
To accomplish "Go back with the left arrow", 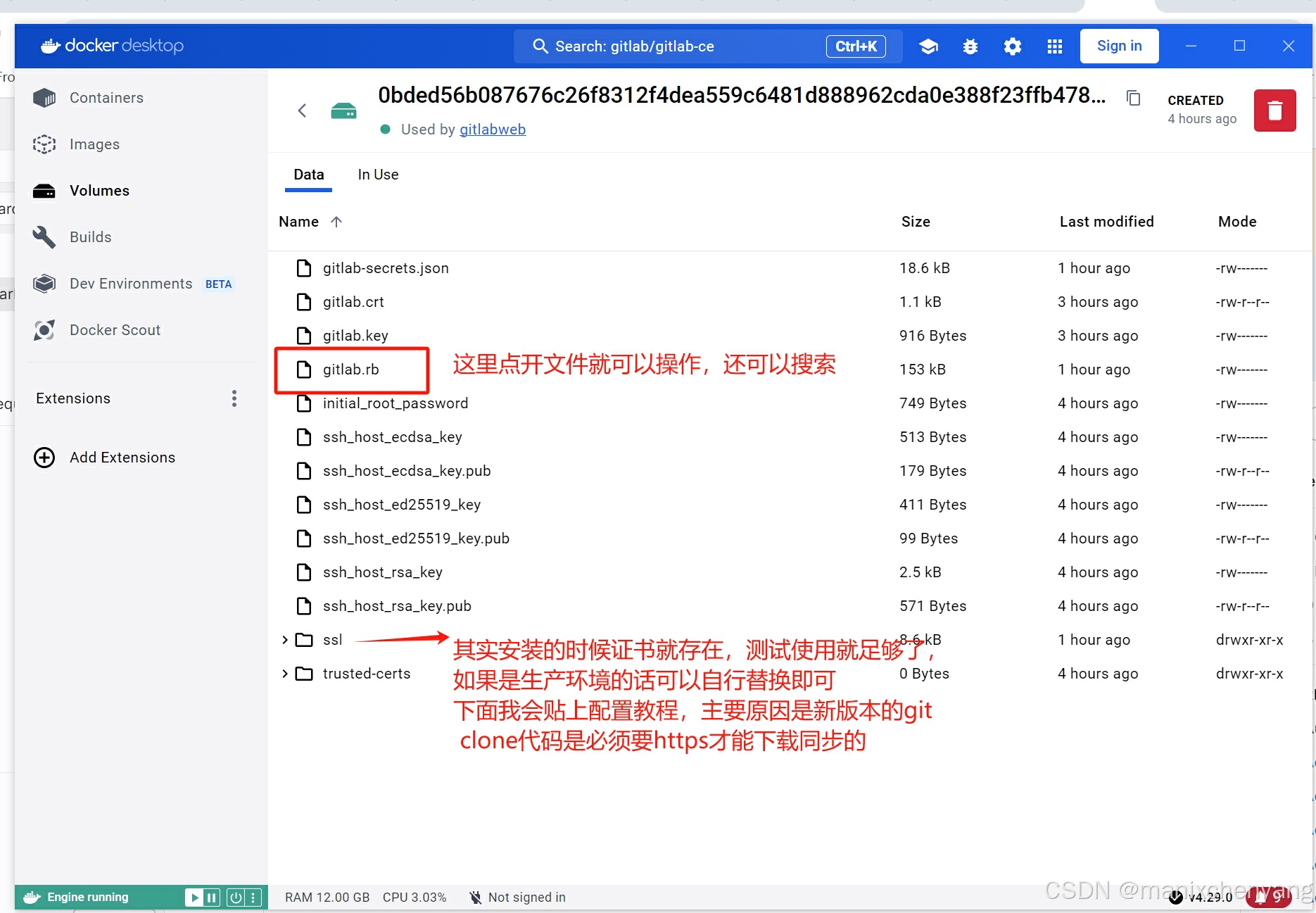I will (x=302, y=111).
